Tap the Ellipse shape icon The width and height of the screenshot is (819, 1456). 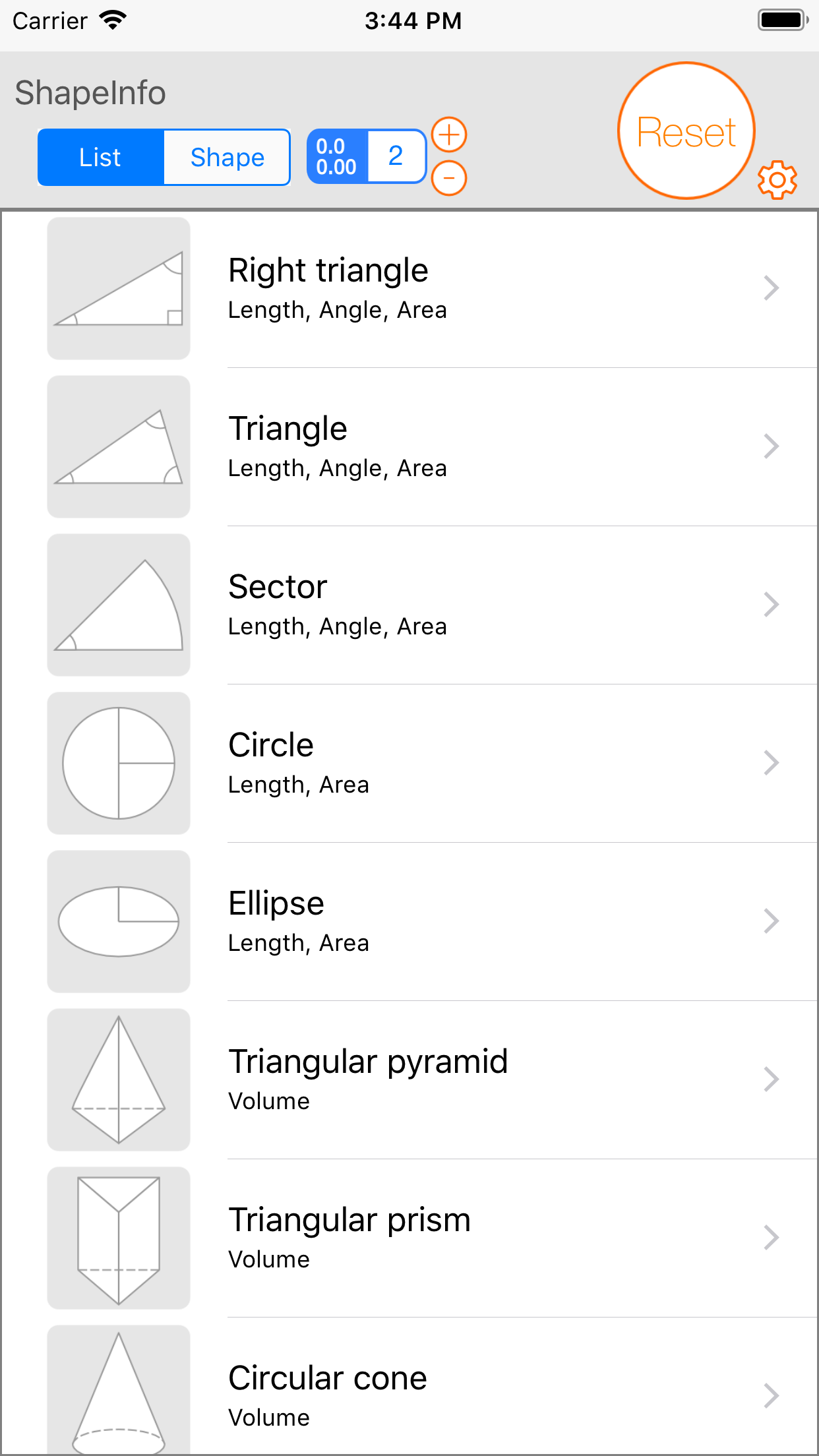tap(119, 922)
